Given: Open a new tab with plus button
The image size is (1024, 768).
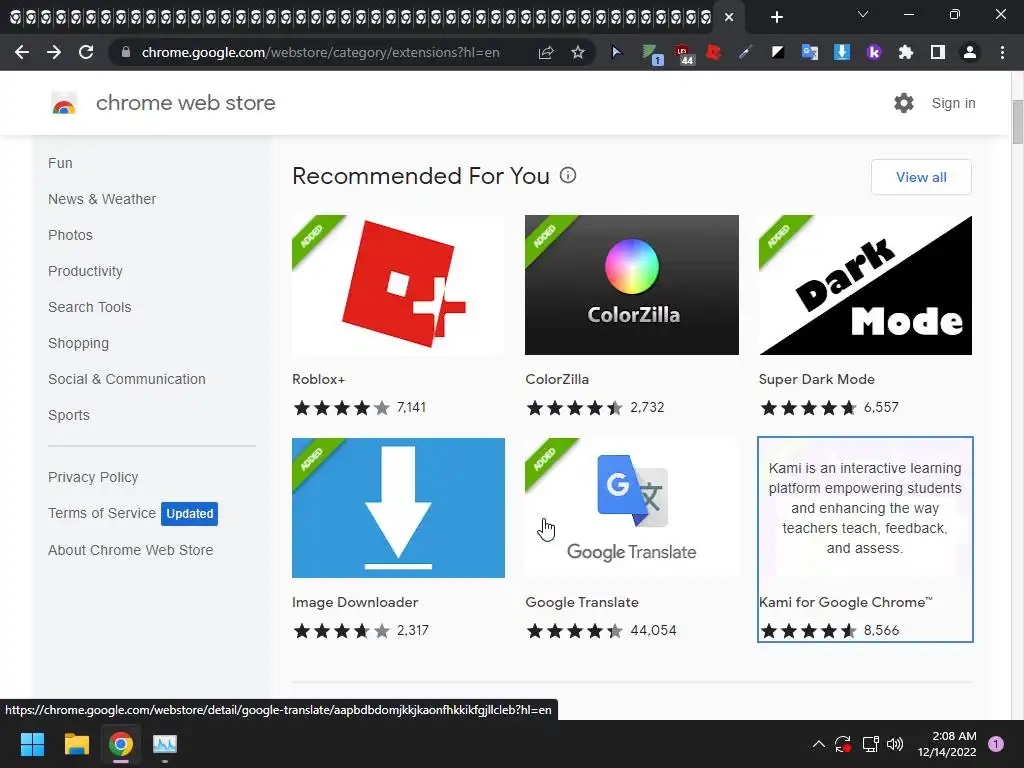Looking at the screenshot, I should tap(776, 17).
